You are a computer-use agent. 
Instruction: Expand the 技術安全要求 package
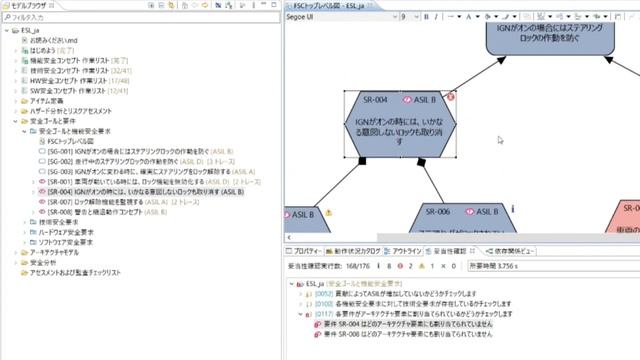(24, 222)
